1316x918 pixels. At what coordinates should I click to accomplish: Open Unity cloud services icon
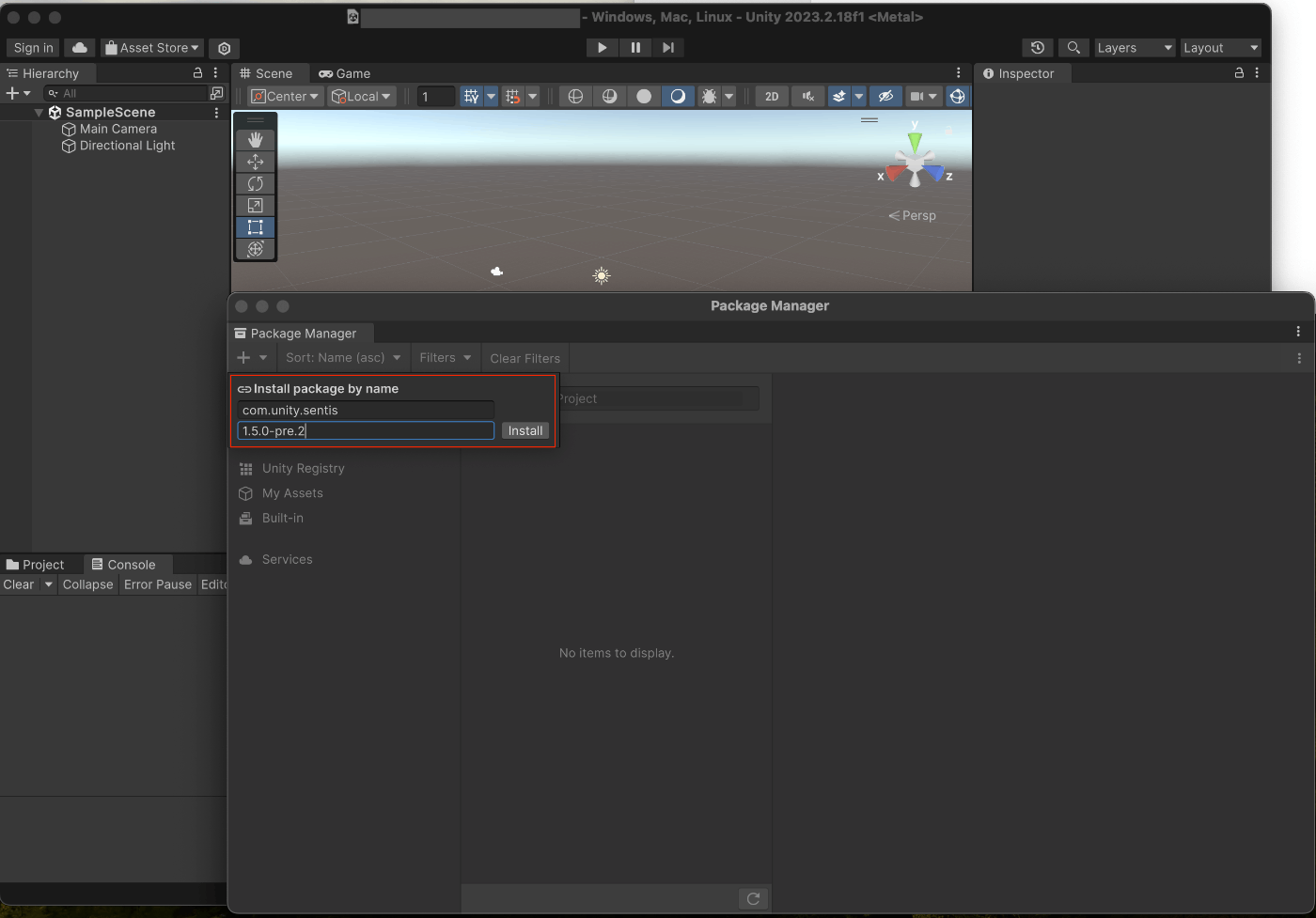tap(80, 48)
